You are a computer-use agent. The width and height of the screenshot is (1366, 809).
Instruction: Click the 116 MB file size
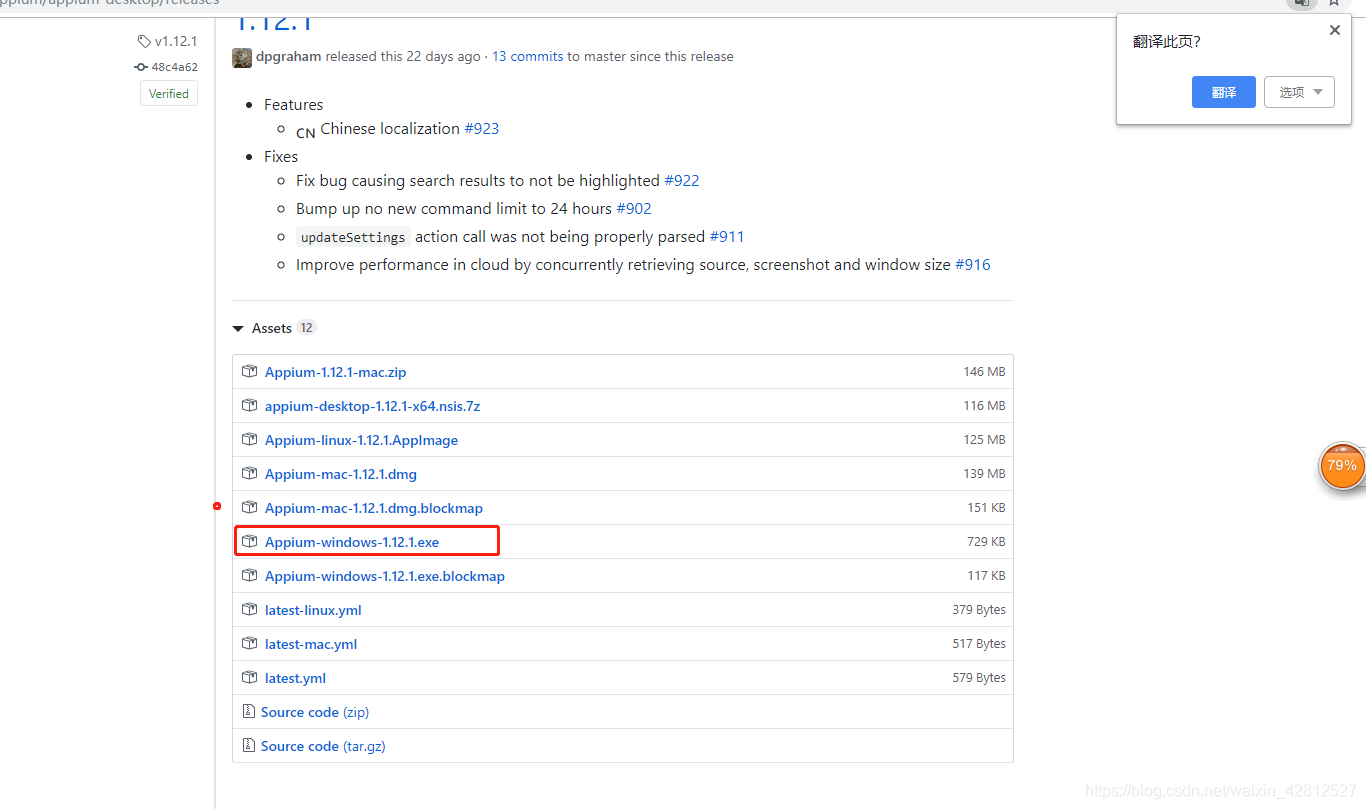click(x=984, y=405)
